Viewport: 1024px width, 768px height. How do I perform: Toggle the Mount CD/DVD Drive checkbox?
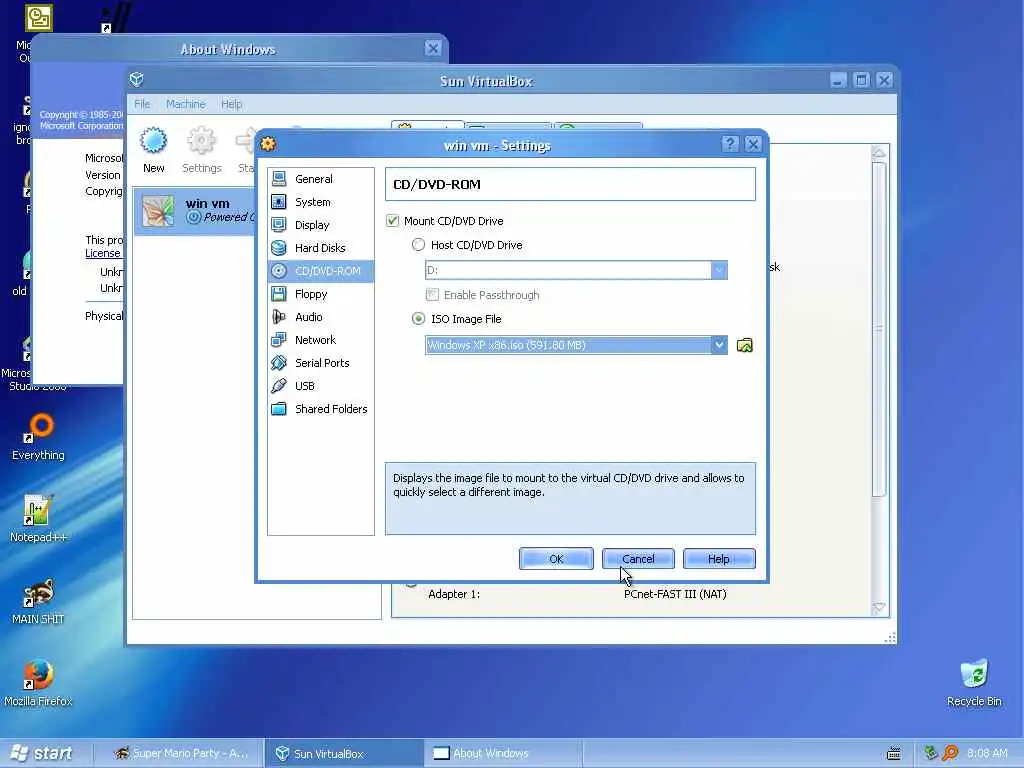[x=392, y=221]
